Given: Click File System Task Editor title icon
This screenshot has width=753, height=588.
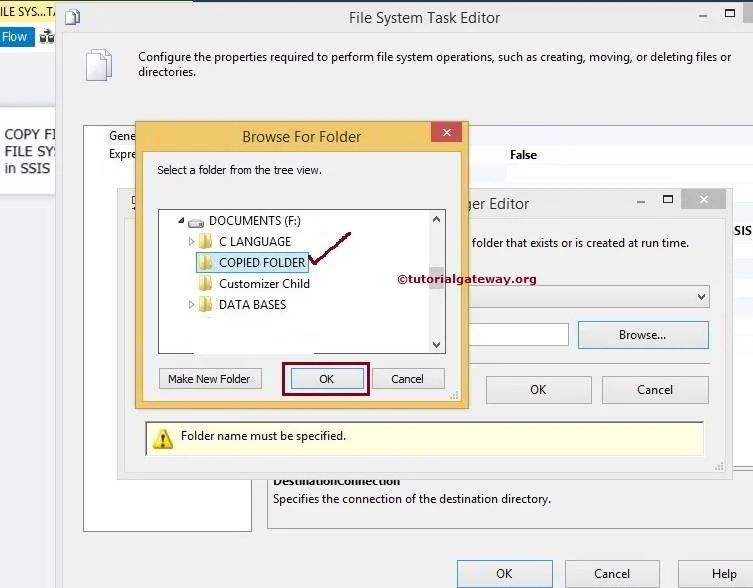Looking at the screenshot, I should click(x=73, y=18).
